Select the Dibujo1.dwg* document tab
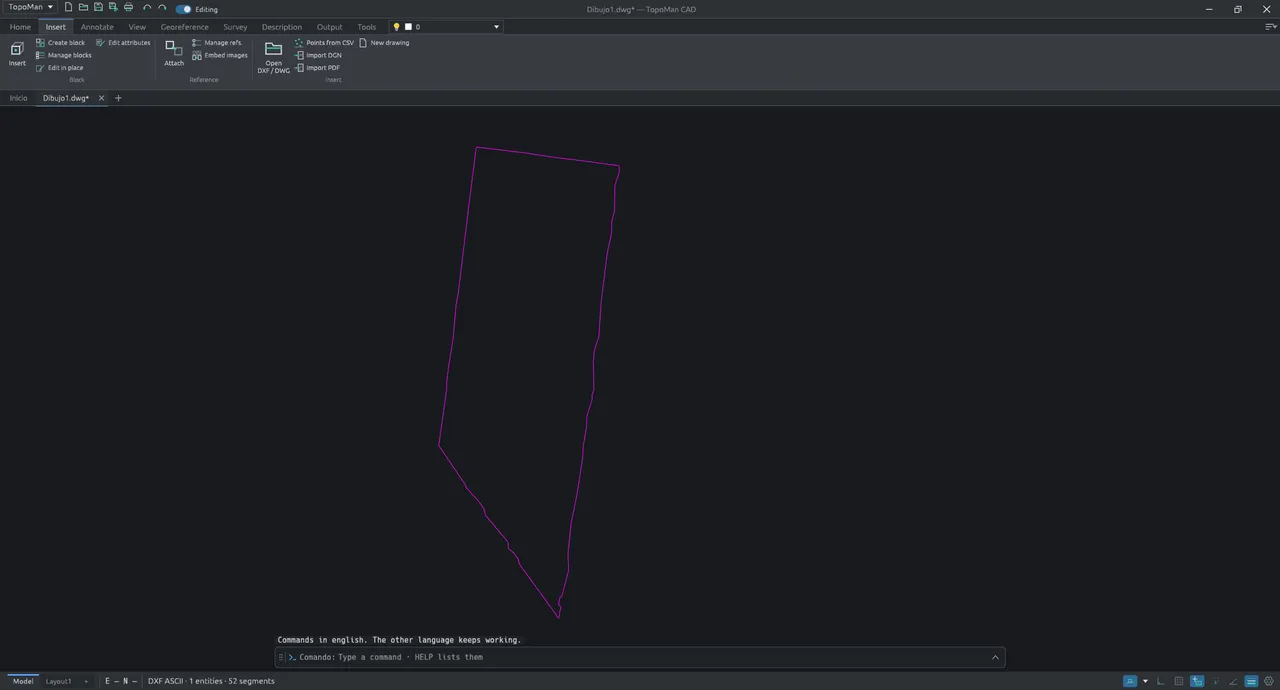Viewport: 1280px width, 690px height. [66, 98]
